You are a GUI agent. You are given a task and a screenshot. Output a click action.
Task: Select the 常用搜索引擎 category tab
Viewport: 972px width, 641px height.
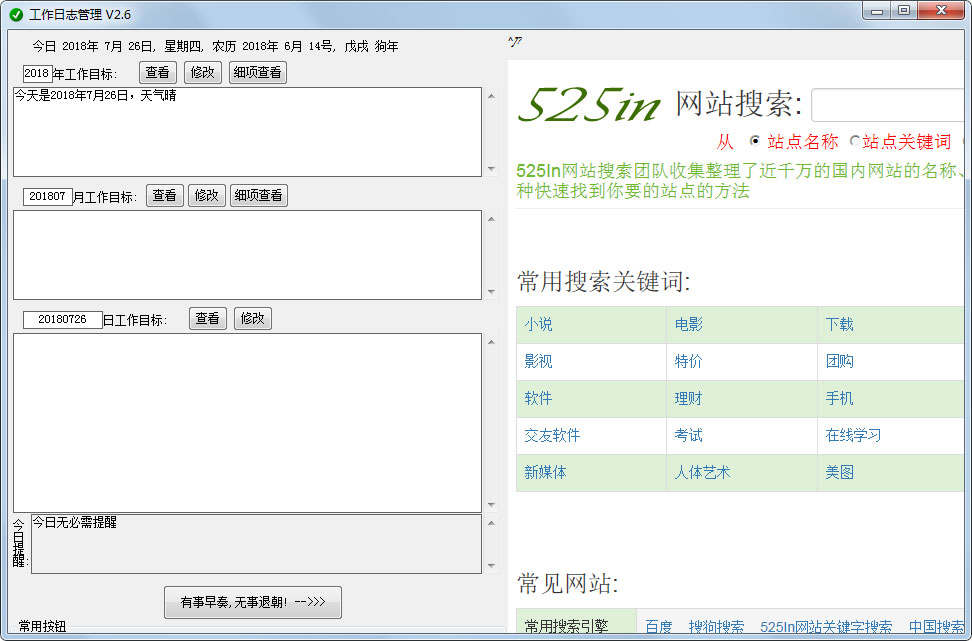pyautogui.click(x=566, y=627)
